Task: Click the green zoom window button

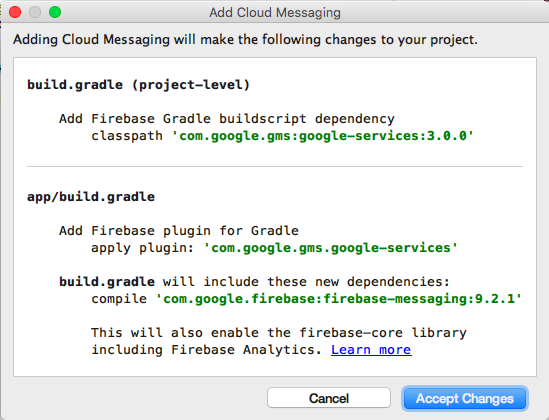Action: point(55,12)
